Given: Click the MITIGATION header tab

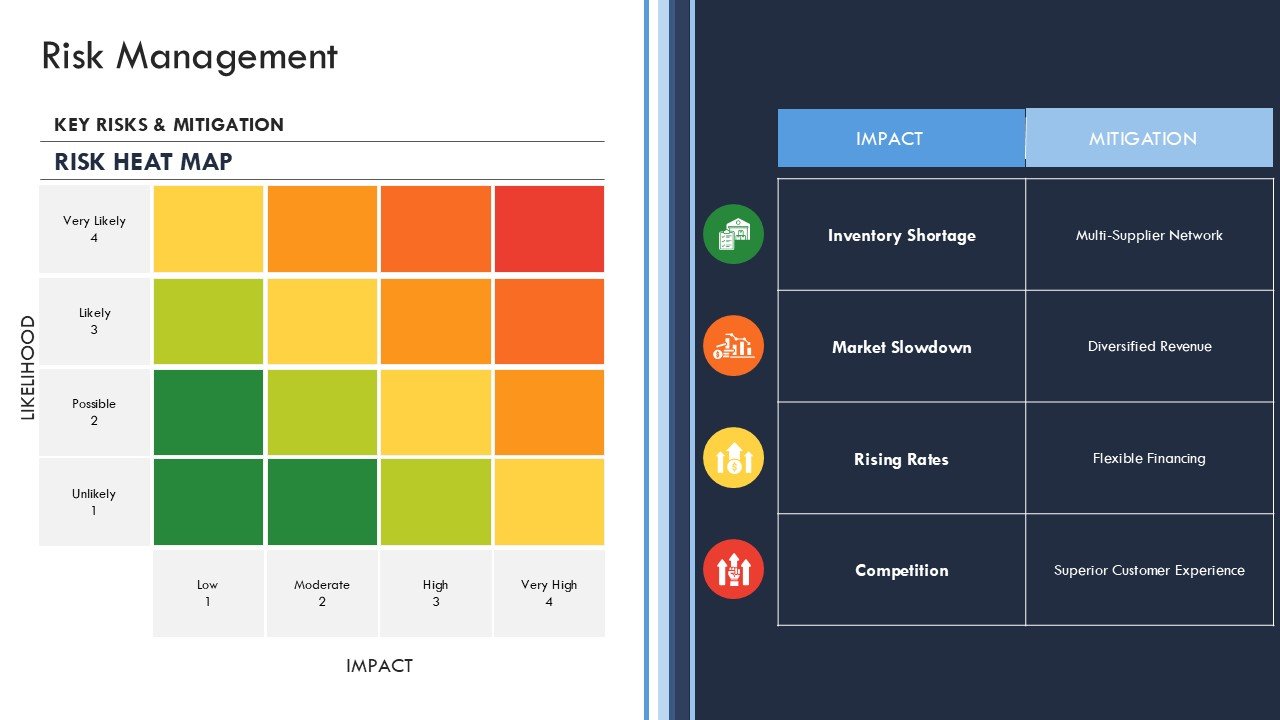Looking at the screenshot, I should point(1149,138).
